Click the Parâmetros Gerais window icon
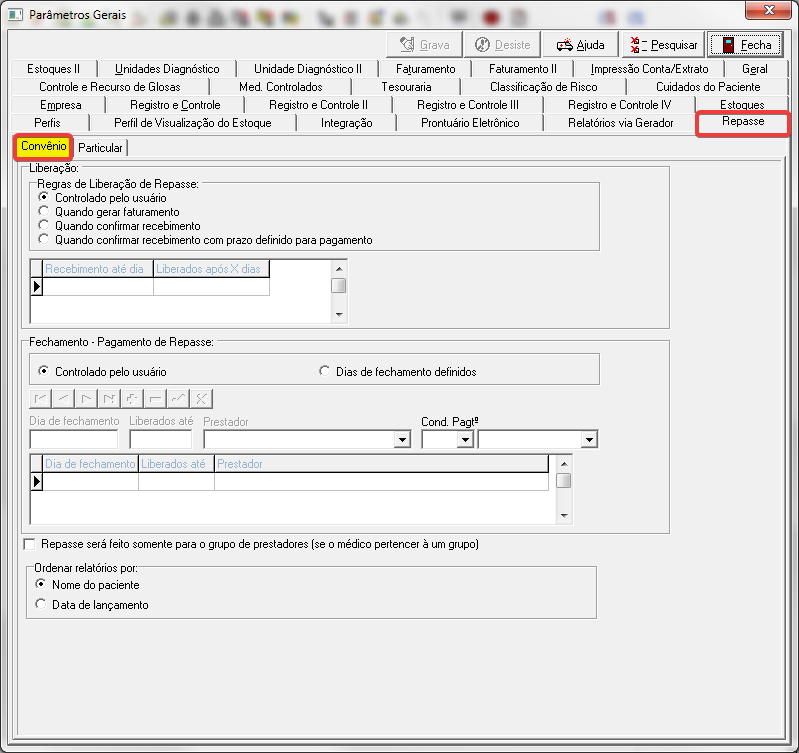This screenshot has width=799, height=753. pyautogui.click(x=15, y=14)
